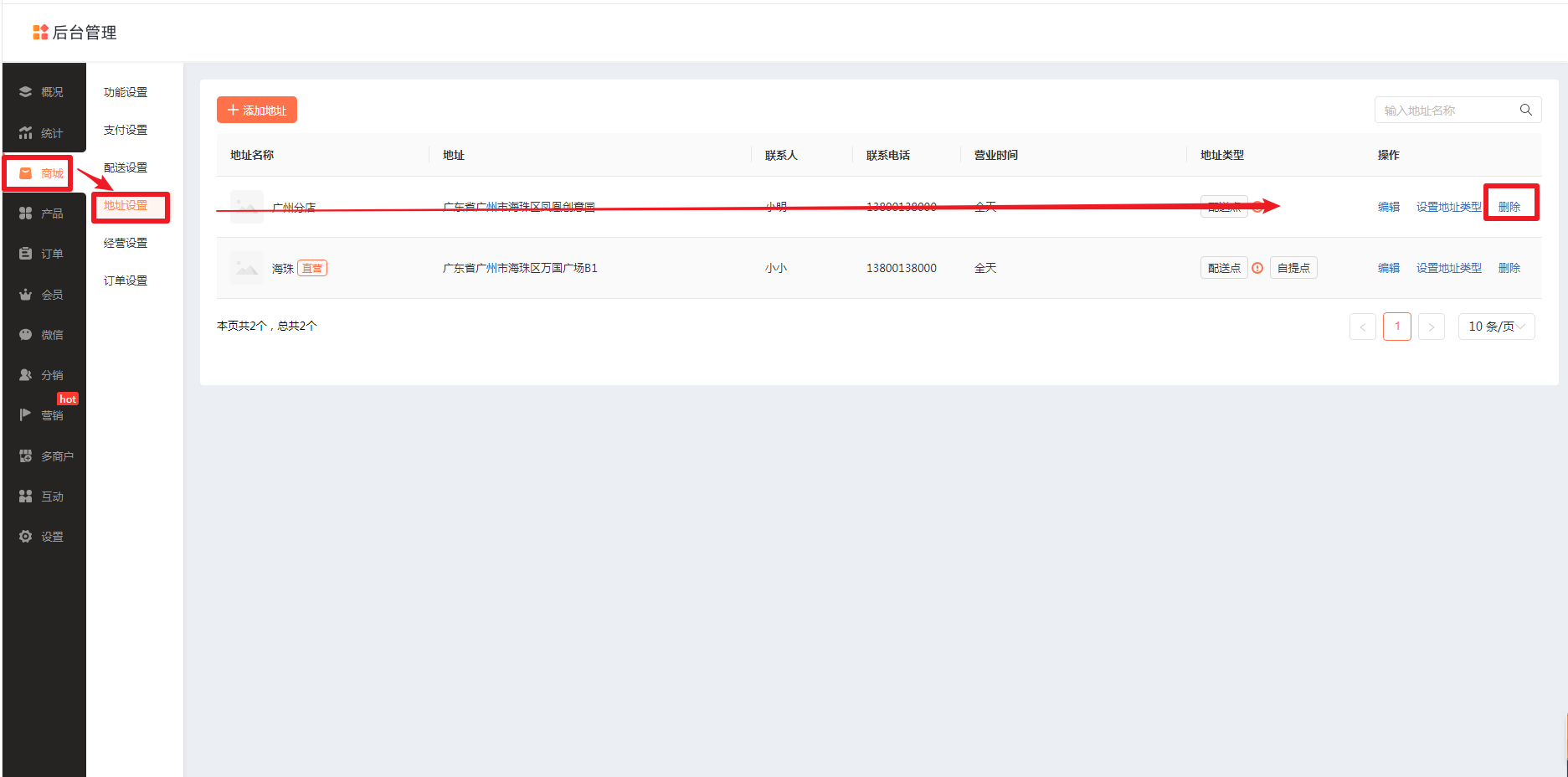Click the 联系人 column header
1568x777 pixels.
[x=781, y=155]
